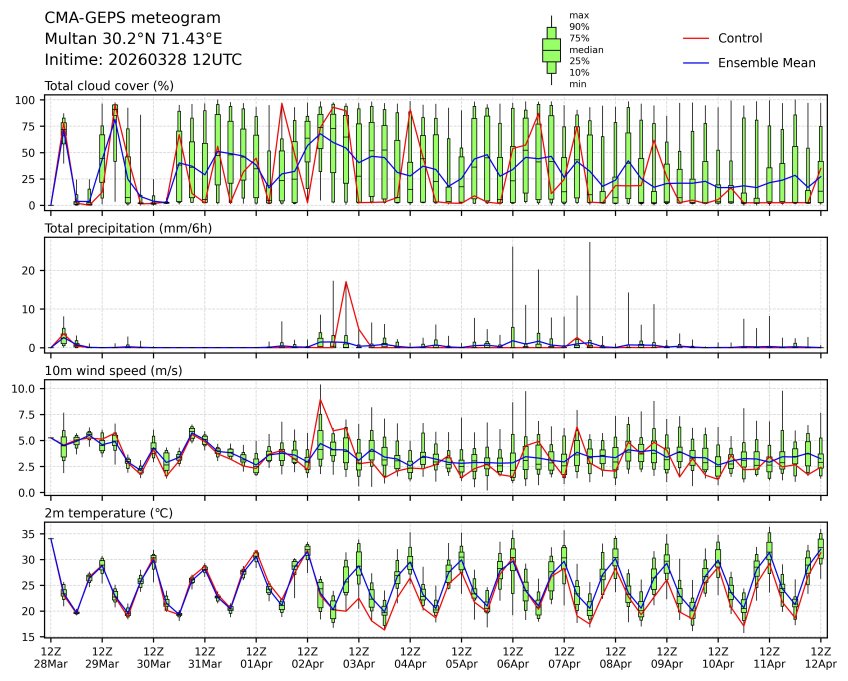Click the Multan 30.2°N 71.43°E location text
Viewport: 848px width, 681px height.
point(133,39)
